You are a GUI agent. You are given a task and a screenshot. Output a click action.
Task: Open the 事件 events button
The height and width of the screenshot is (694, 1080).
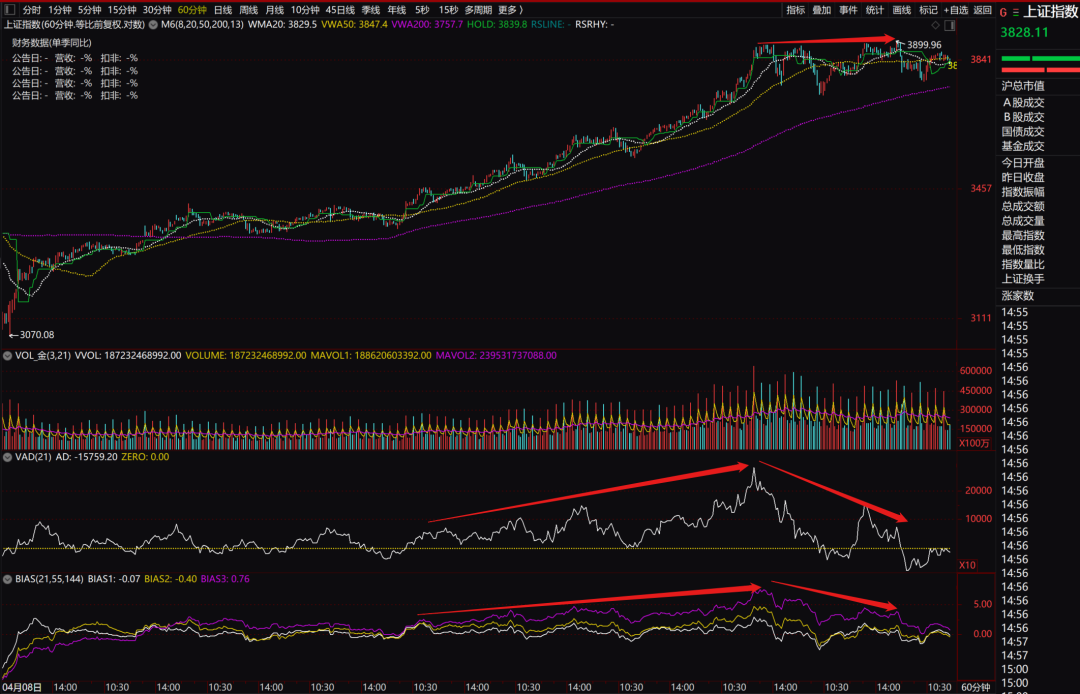849,10
